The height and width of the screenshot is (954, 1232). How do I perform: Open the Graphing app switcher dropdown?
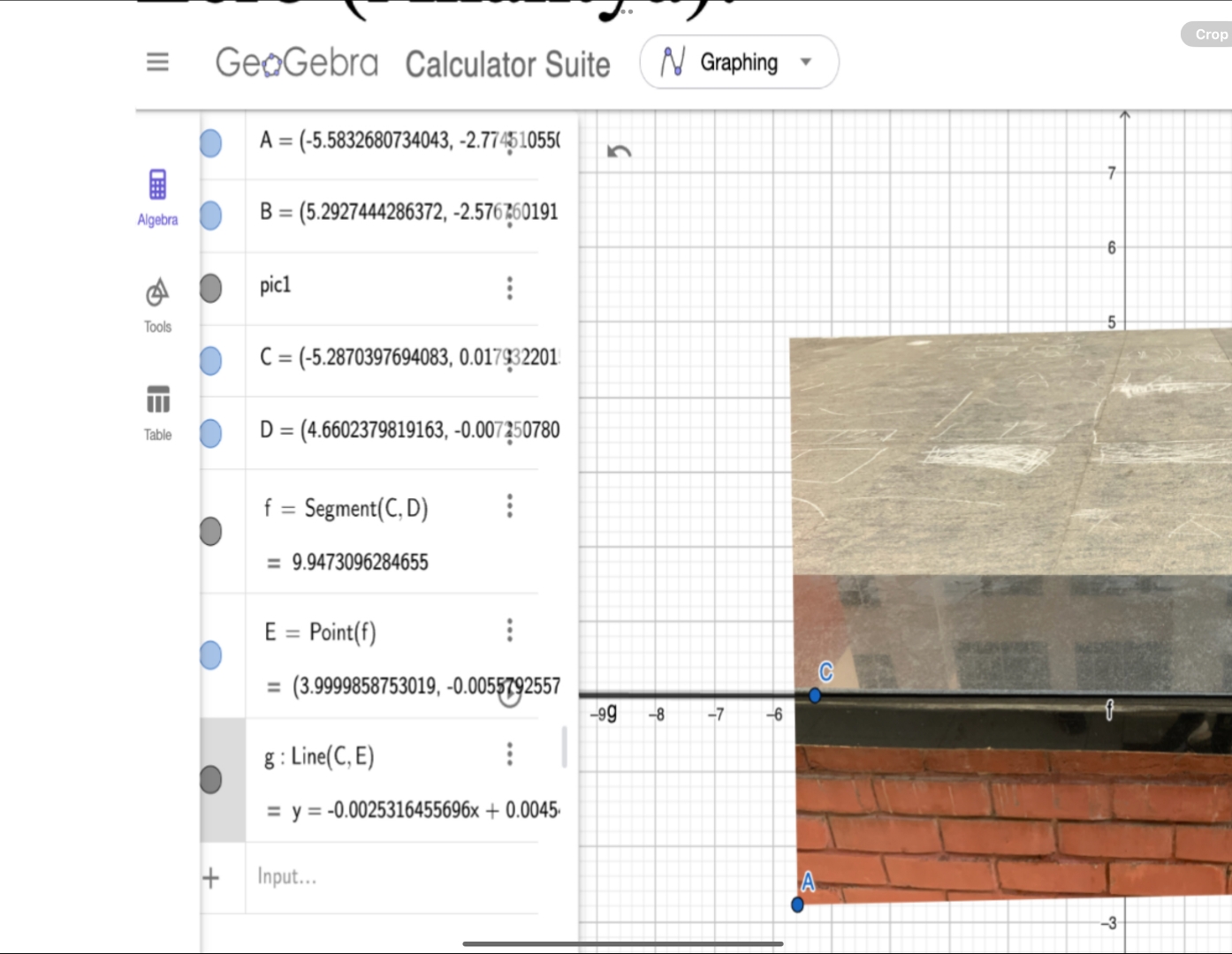click(x=805, y=62)
